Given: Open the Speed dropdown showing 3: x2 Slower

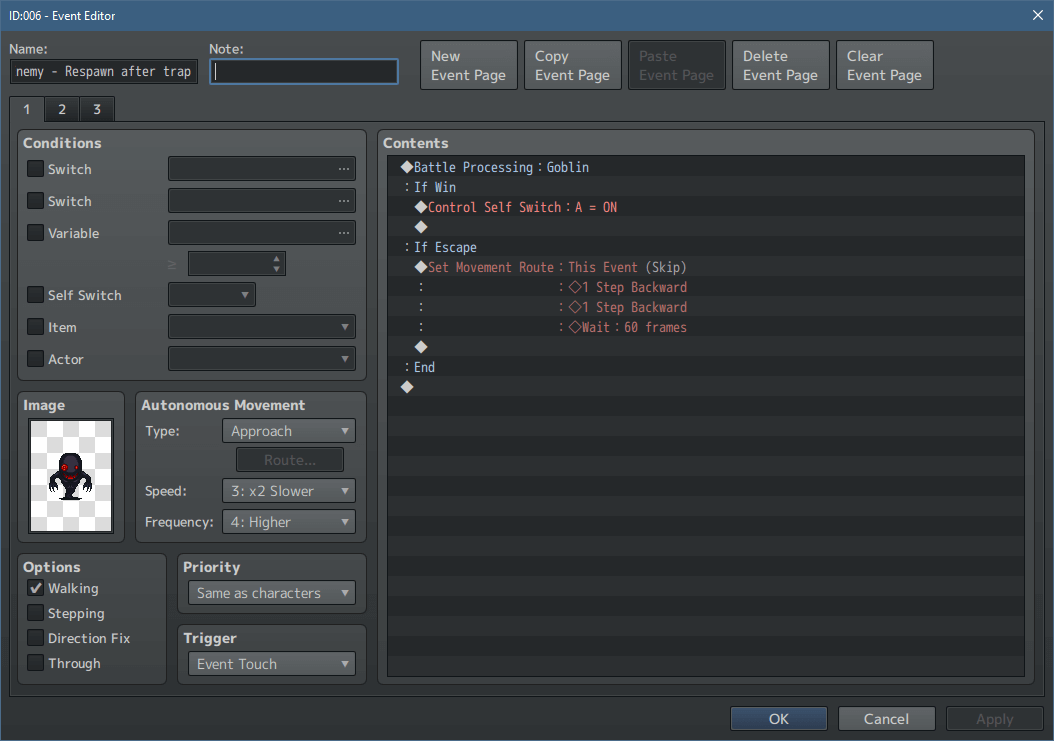Looking at the screenshot, I should [288, 490].
